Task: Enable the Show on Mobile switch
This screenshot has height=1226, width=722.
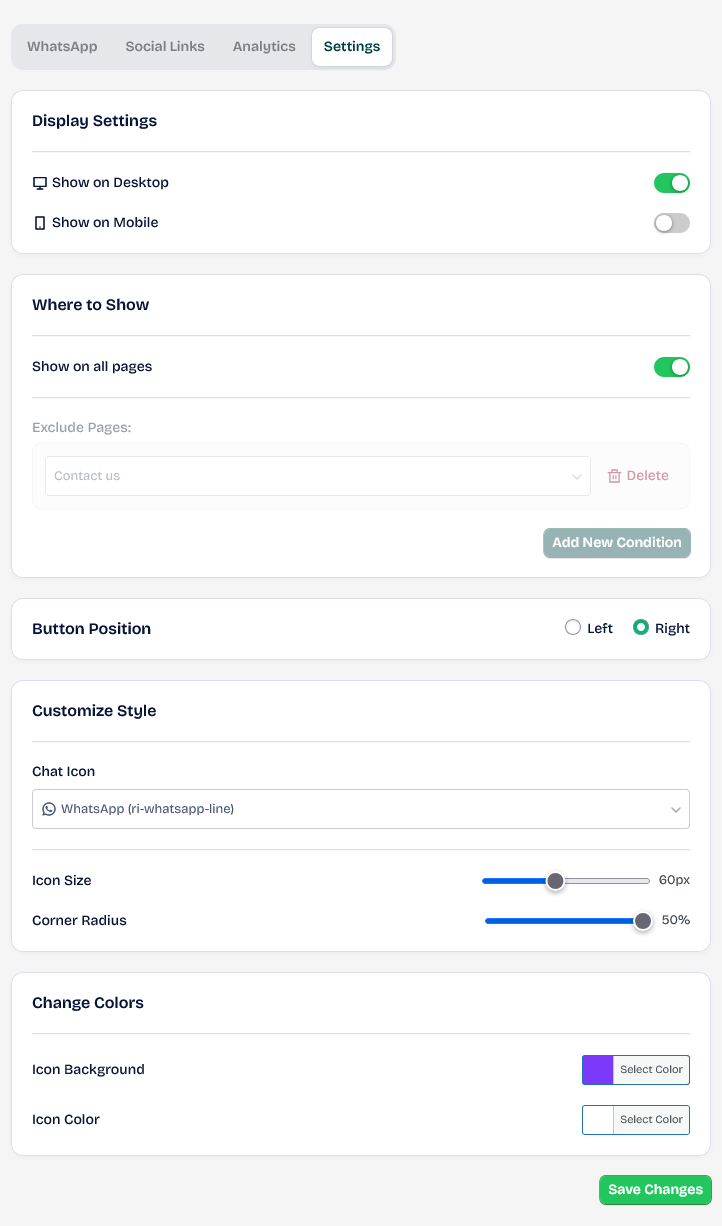Action: coord(671,223)
